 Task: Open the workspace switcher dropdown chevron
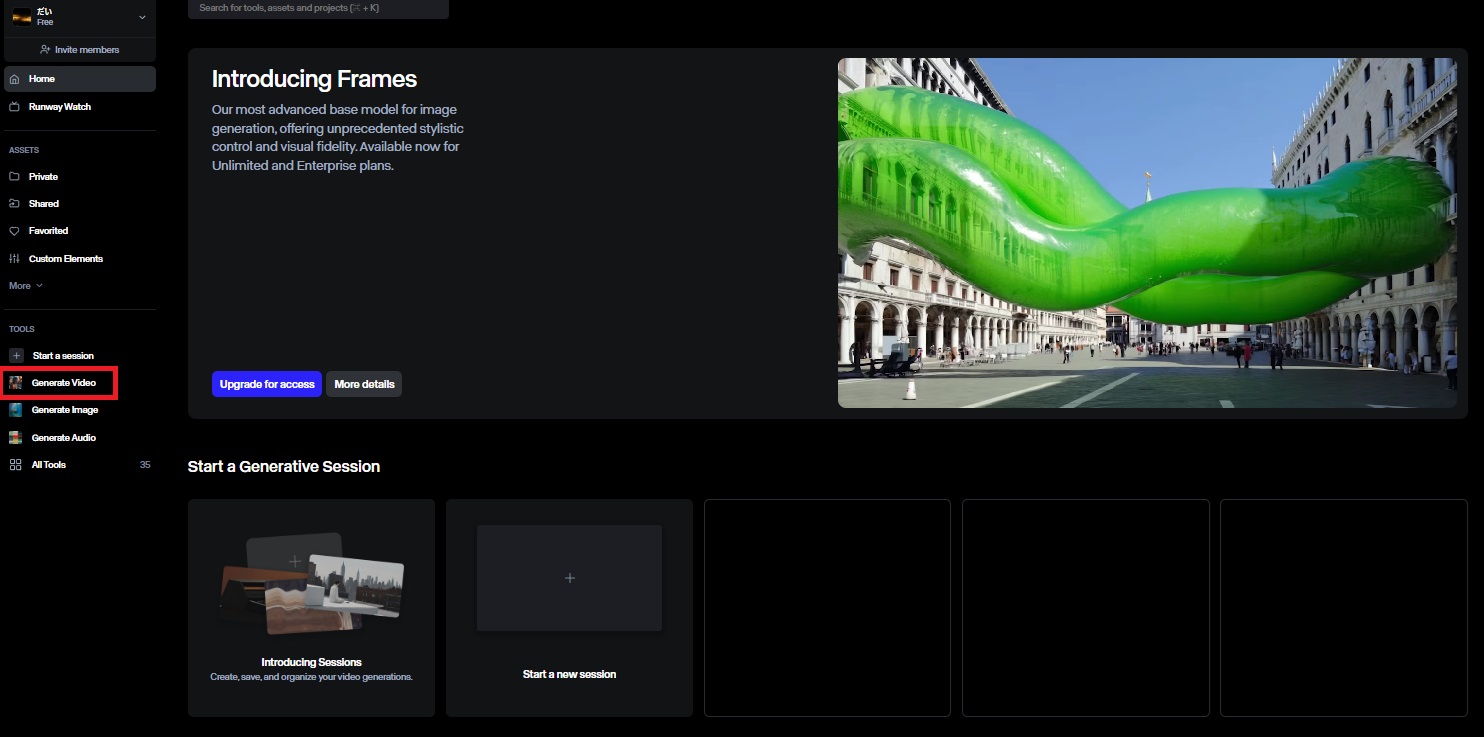click(142, 17)
